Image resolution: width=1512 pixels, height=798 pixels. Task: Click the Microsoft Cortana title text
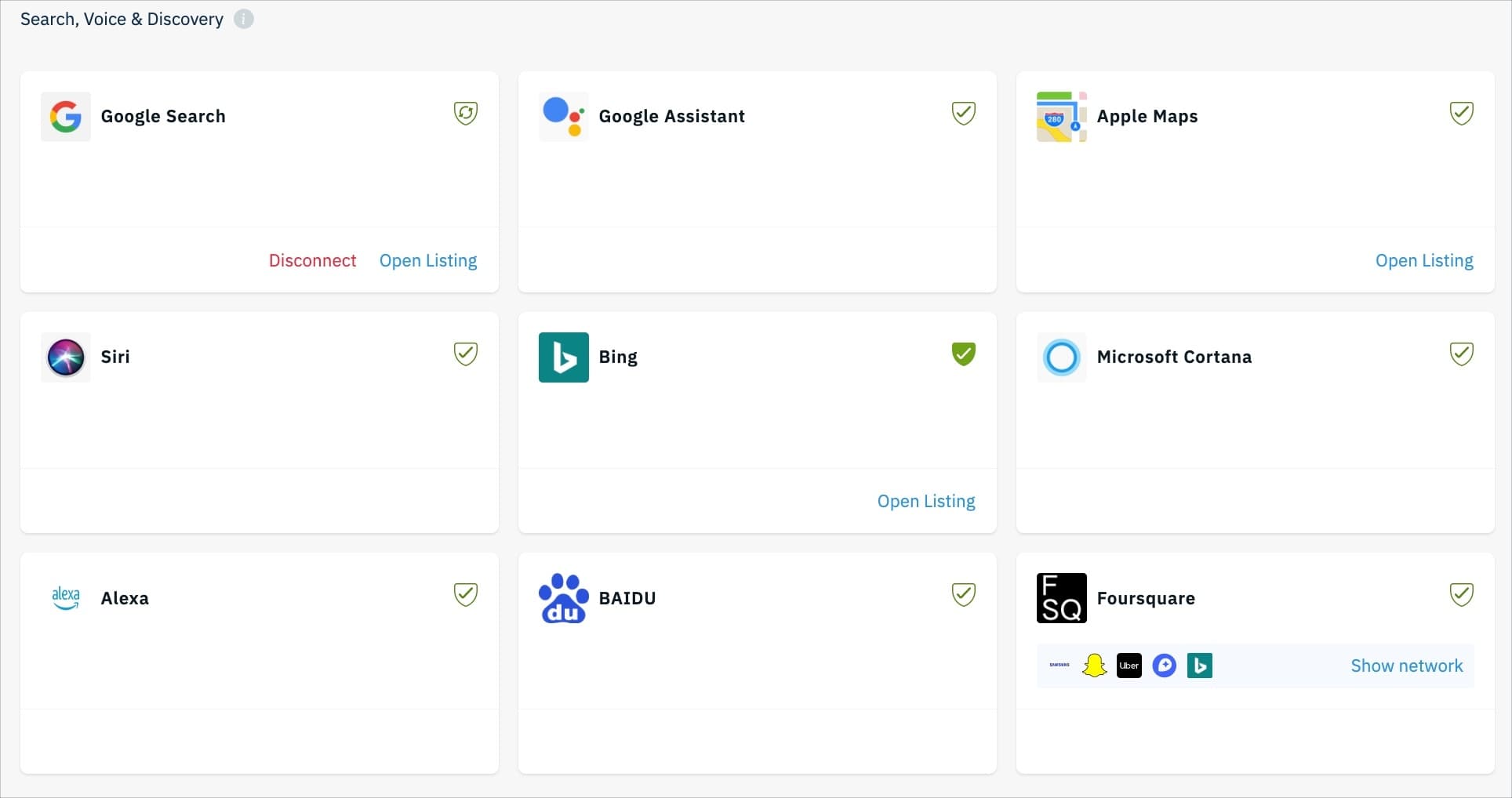pyautogui.click(x=1174, y=357)
